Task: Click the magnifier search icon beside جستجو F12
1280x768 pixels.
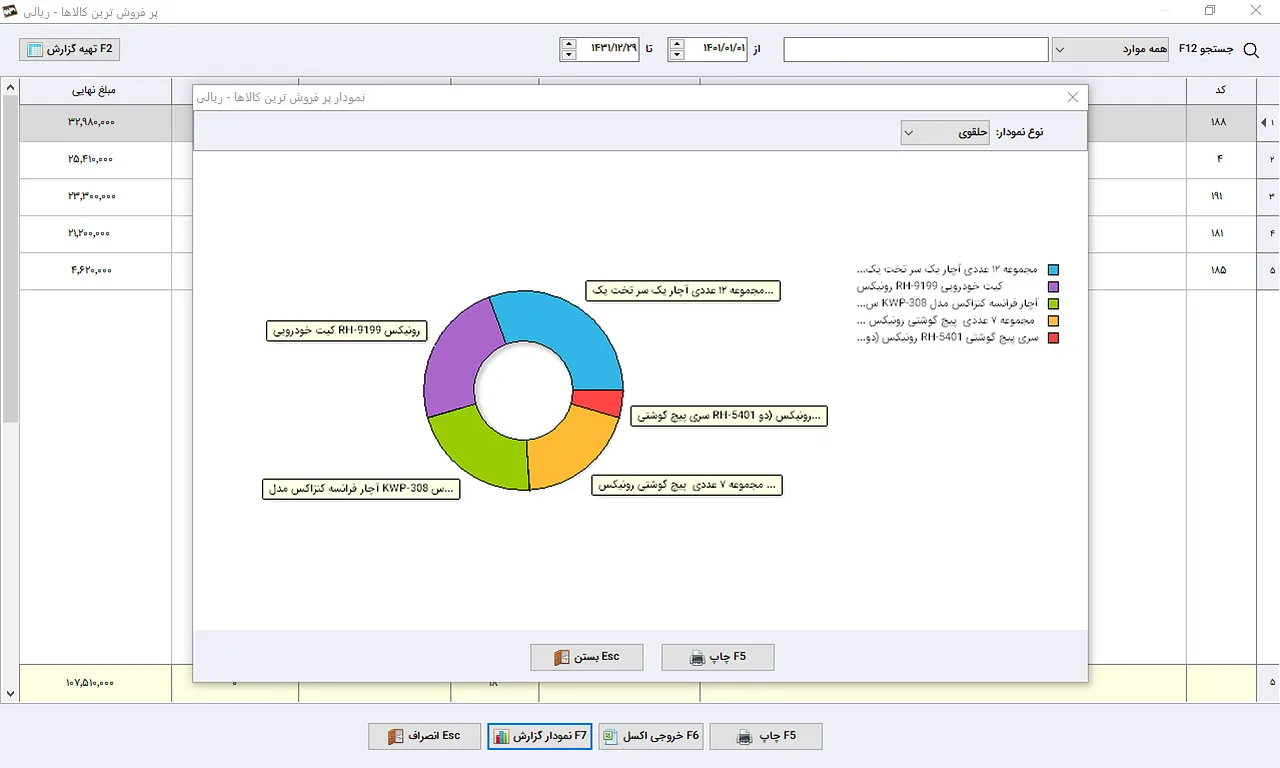Action: click(1250, 50)
